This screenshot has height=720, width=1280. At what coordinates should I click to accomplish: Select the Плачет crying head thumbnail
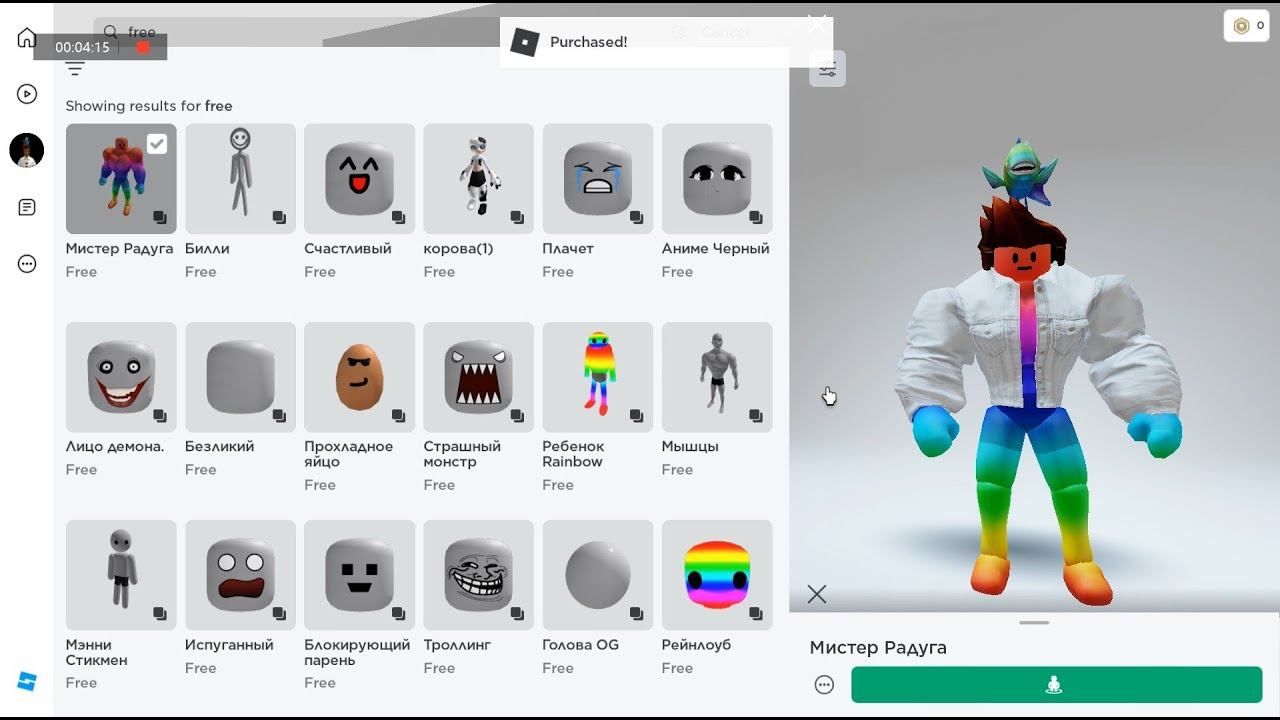click(x=597, y=179)
